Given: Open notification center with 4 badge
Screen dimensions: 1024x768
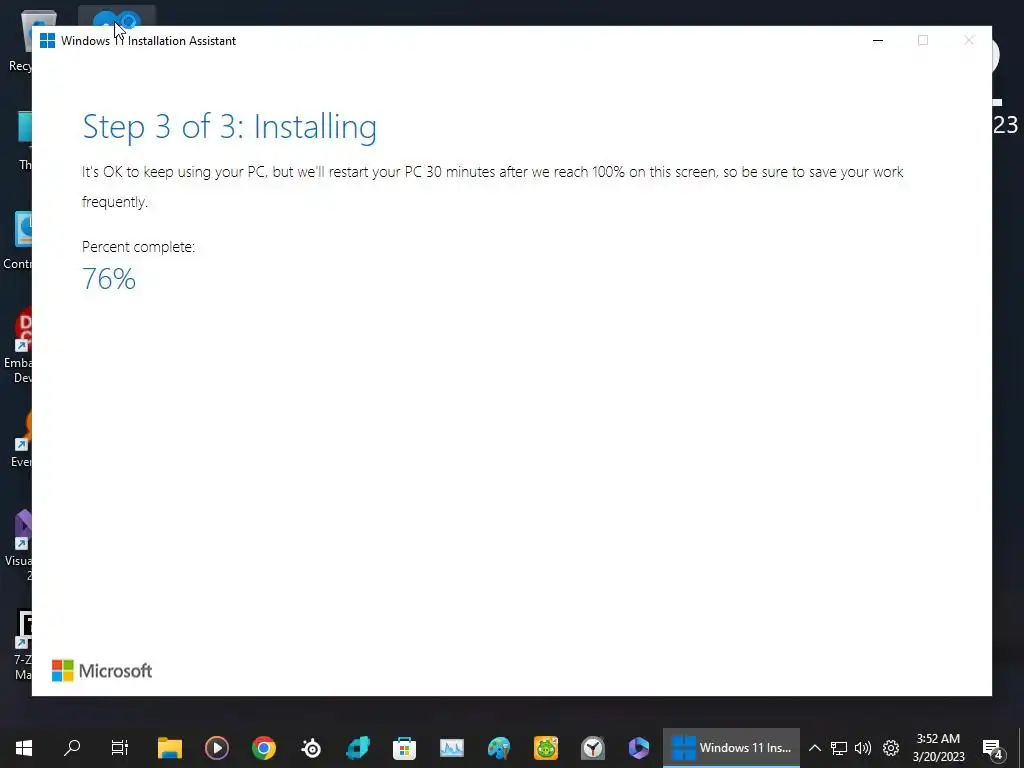Looking at the screenshot, I should tap(993, 748).
